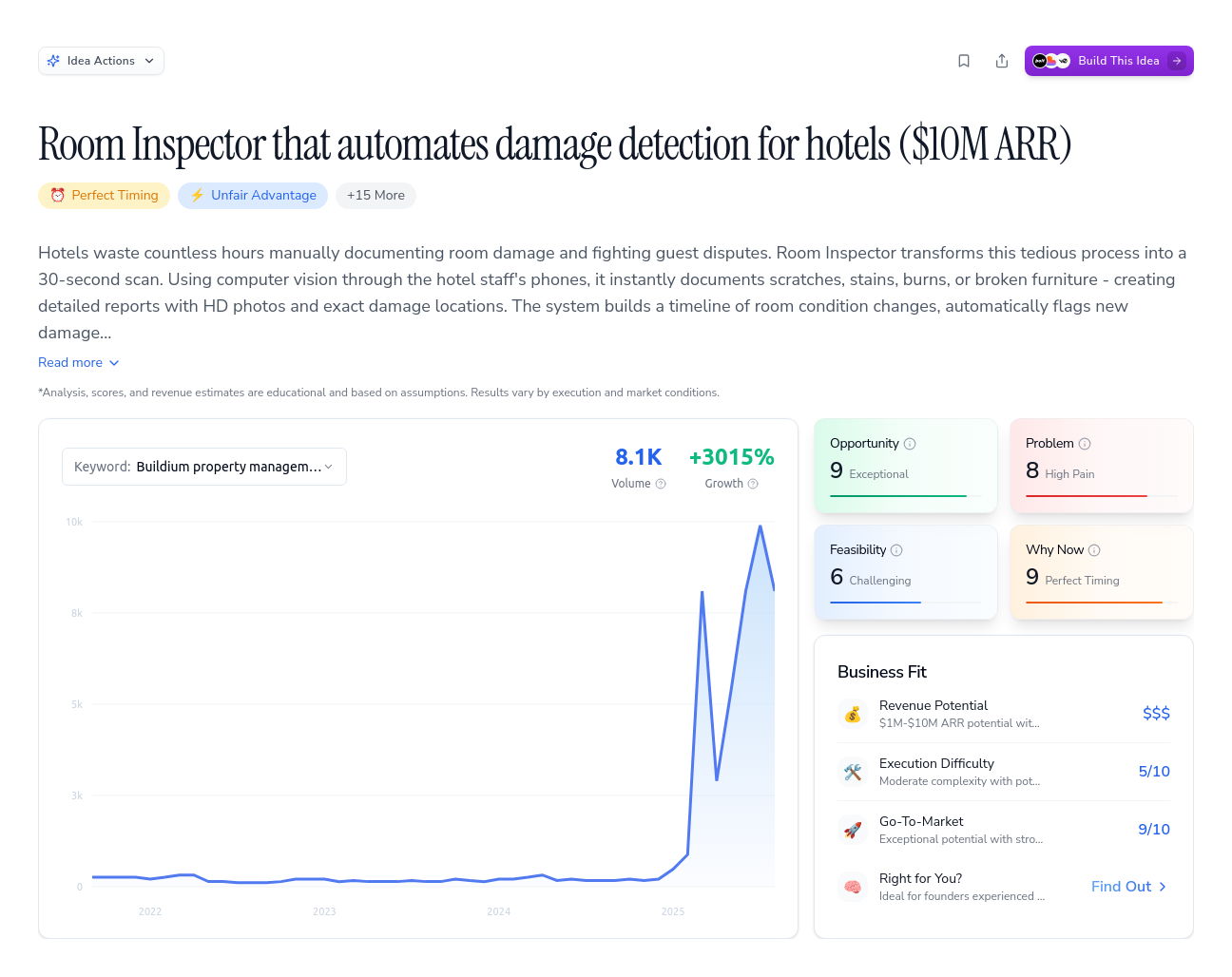Open the Opportunity info tooltip

click(911, 443)
